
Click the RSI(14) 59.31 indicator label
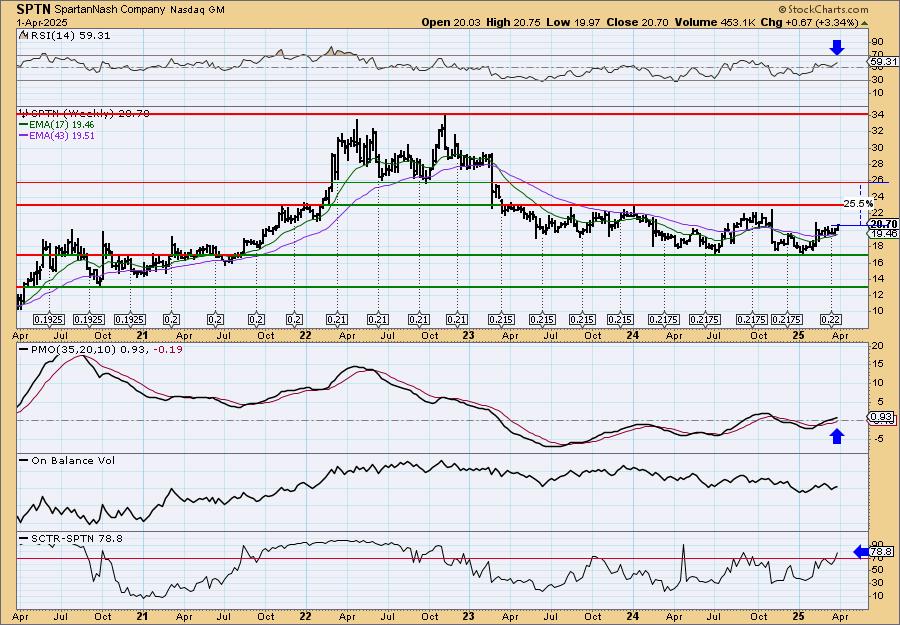point(69,36)
